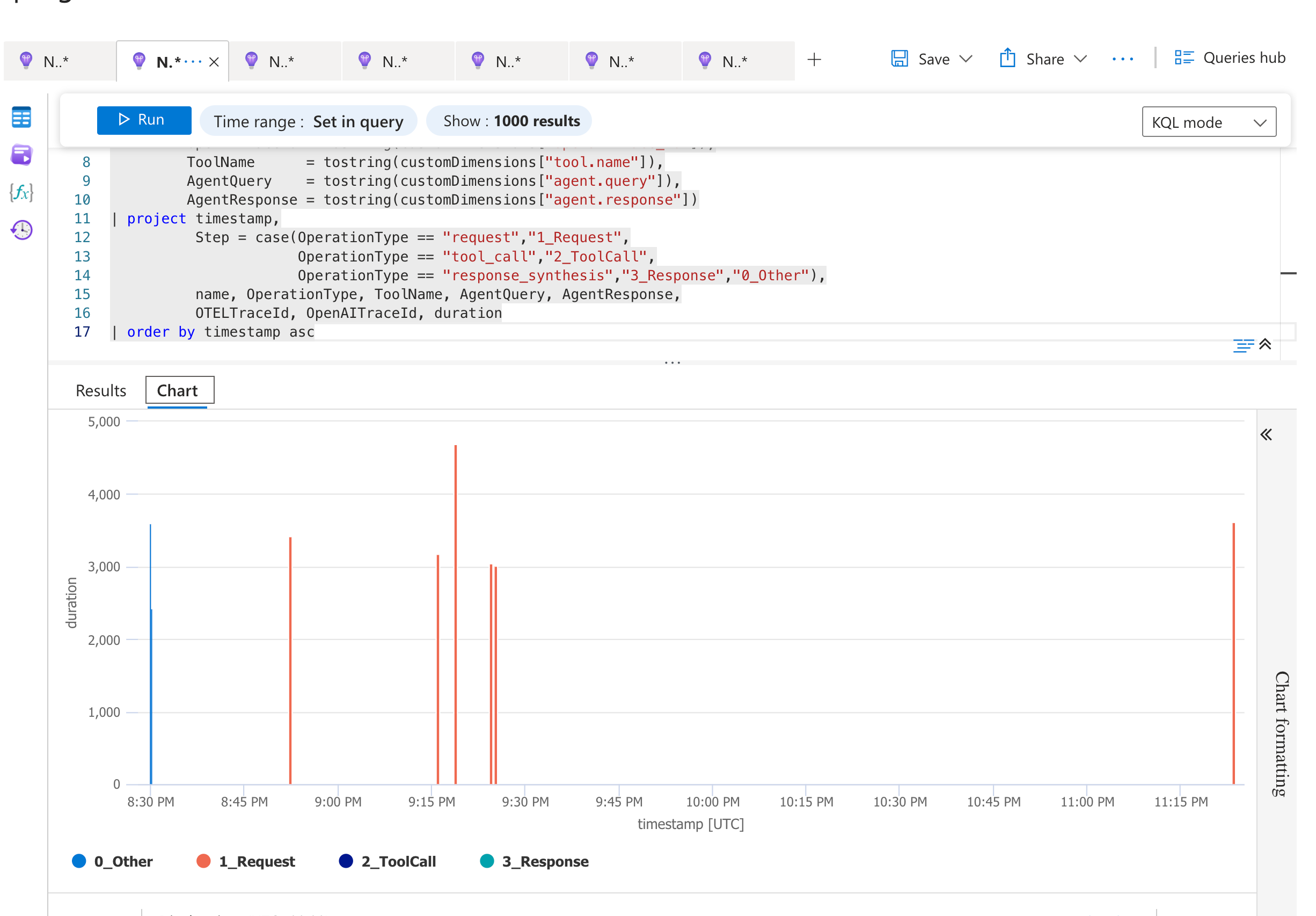Click the project keyword on line 11
The height and width of the screenshot is (916, 1316).
[x=157, y=219]
